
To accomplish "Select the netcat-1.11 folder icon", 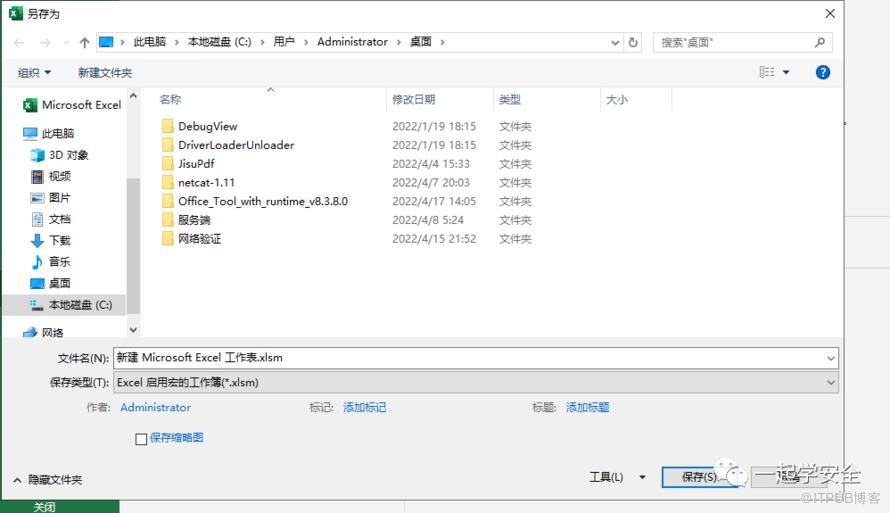I will point(167,182).
